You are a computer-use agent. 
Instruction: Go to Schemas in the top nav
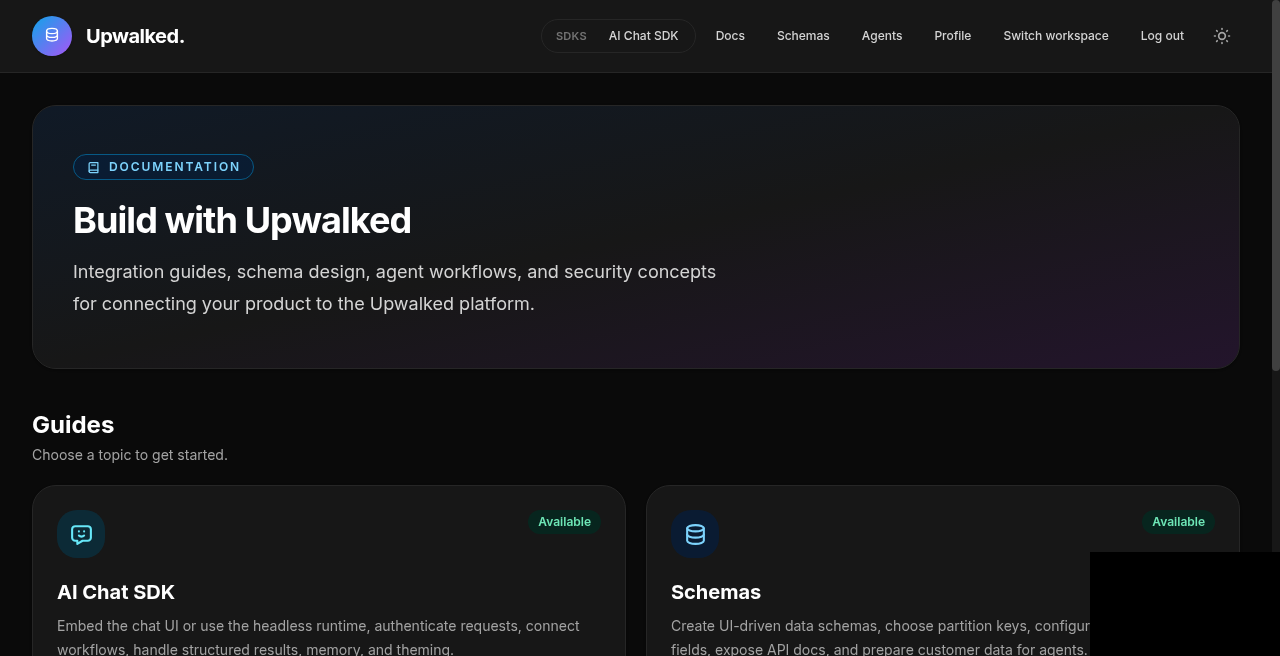tap(803, 36)
